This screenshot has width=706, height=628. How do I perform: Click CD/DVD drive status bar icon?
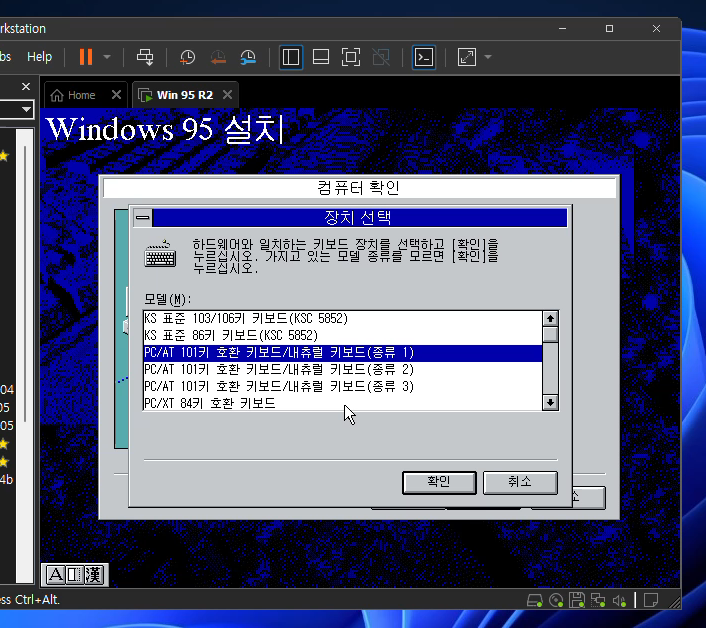556,601
